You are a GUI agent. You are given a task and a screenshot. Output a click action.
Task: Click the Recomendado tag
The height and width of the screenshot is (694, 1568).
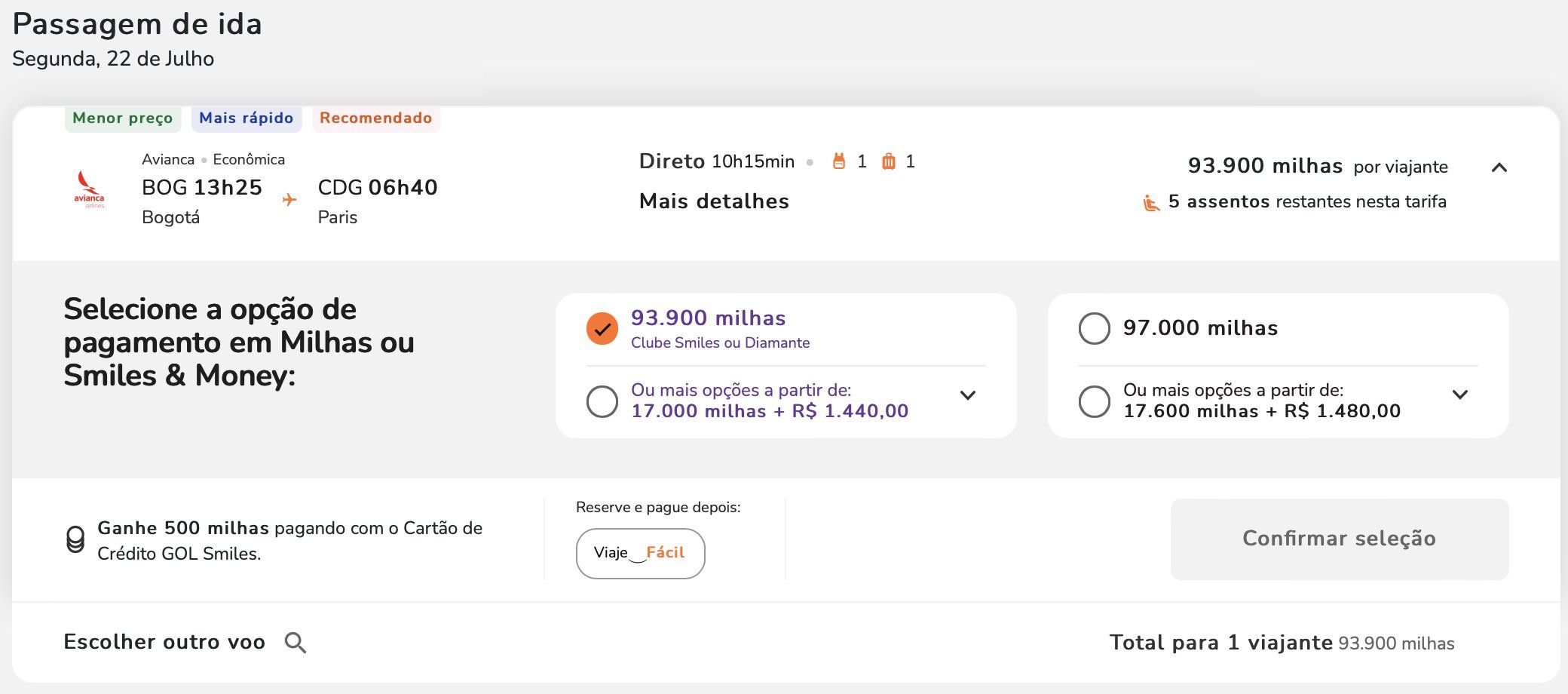(x=376, y=118)
